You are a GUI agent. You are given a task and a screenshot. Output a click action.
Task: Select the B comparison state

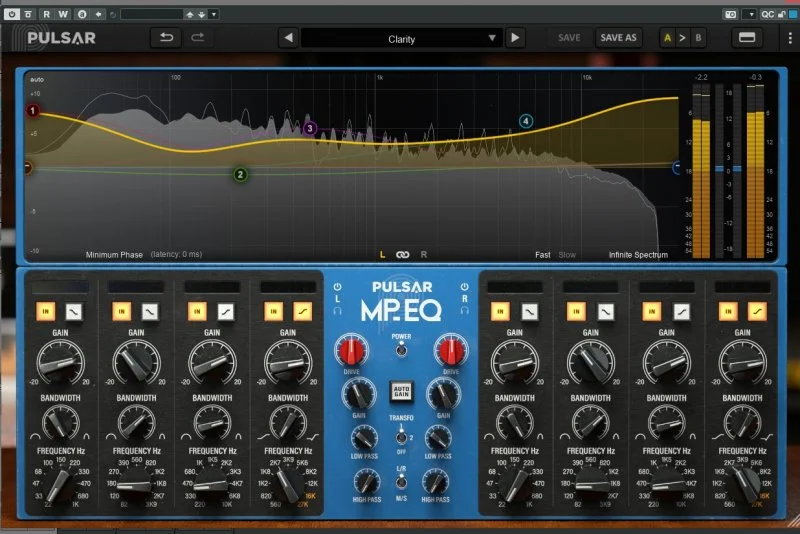698,38
